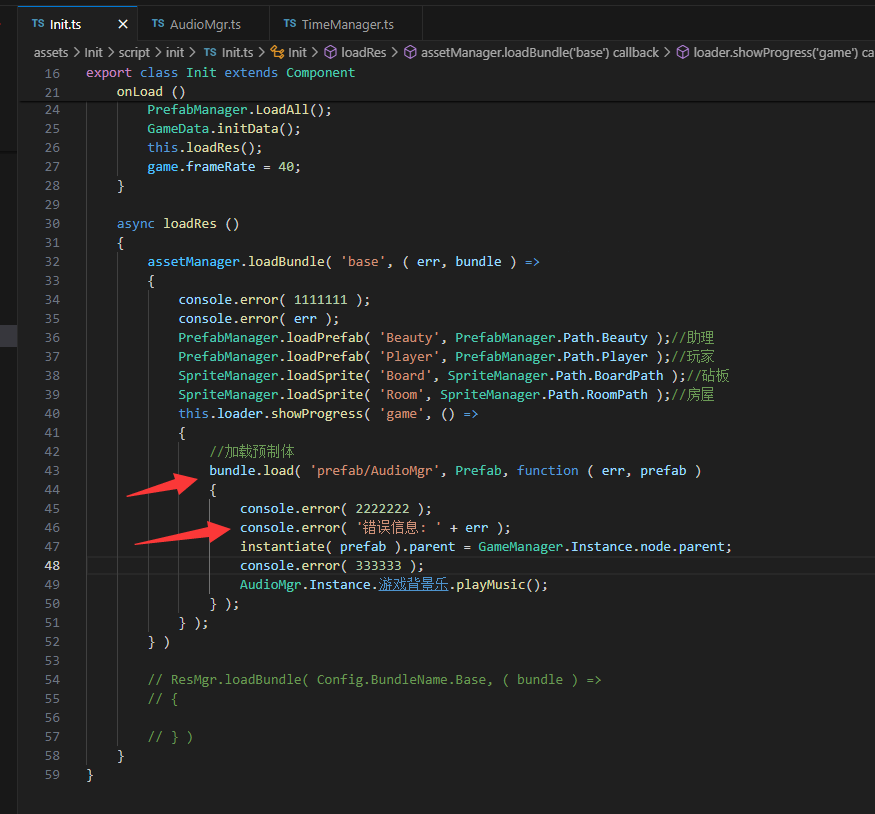This screenshot has width=875, height=814.
Task: Click the 'prefab/AudioMgr' string literal
Action: 374,471
